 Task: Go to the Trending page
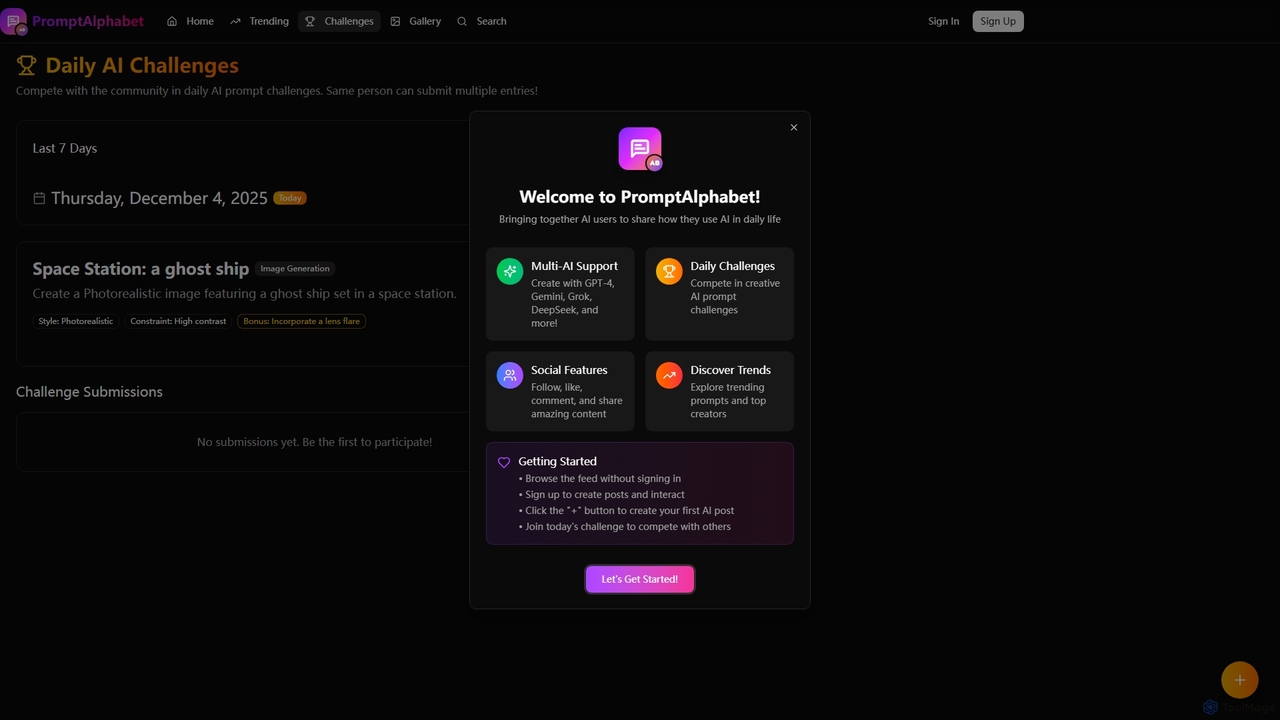(x=259, y=21)
